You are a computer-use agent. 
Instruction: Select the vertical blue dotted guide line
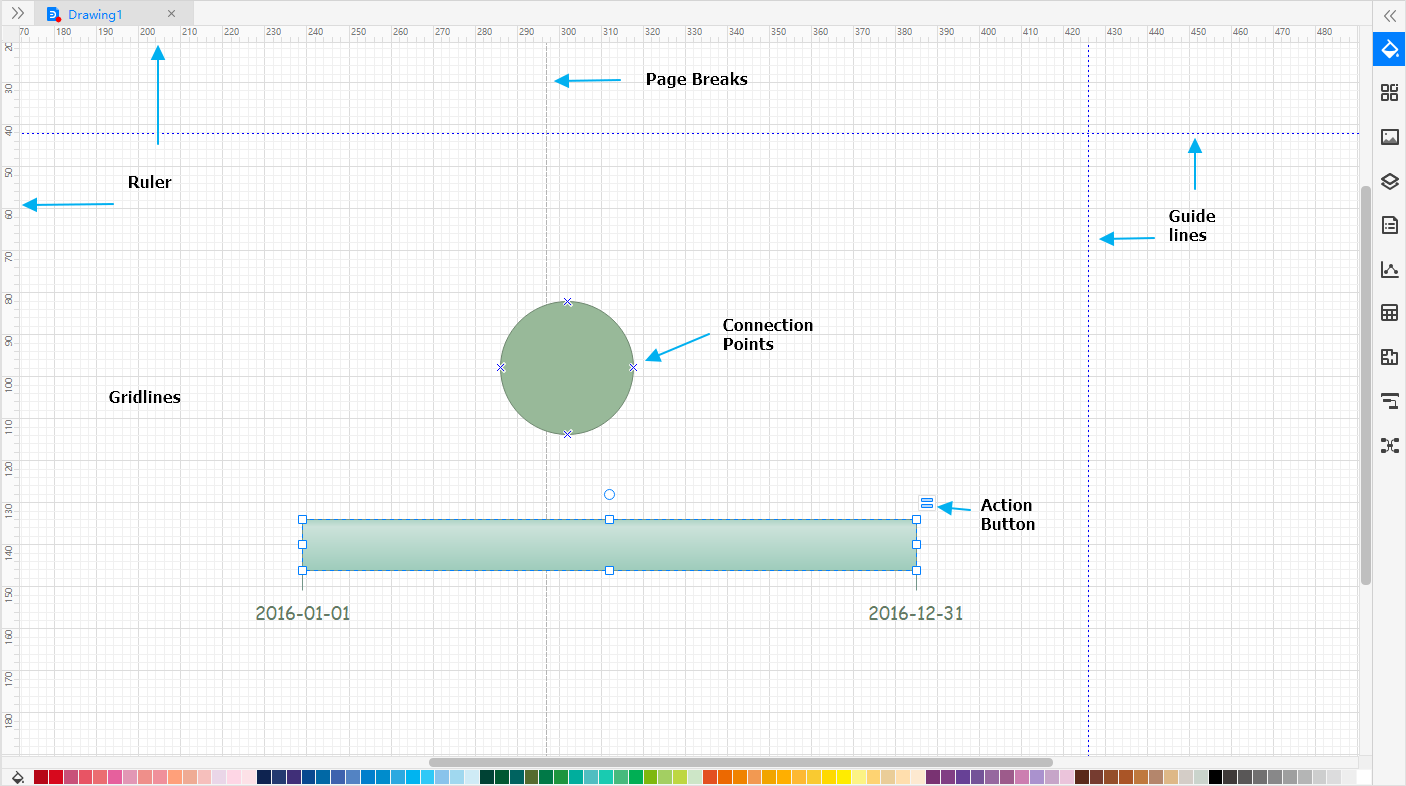pyautogui.click(x=1088, y=400)
